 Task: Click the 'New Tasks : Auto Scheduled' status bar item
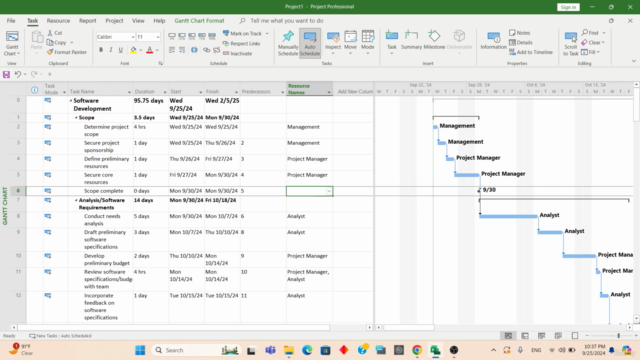click(x=60, y=336)
